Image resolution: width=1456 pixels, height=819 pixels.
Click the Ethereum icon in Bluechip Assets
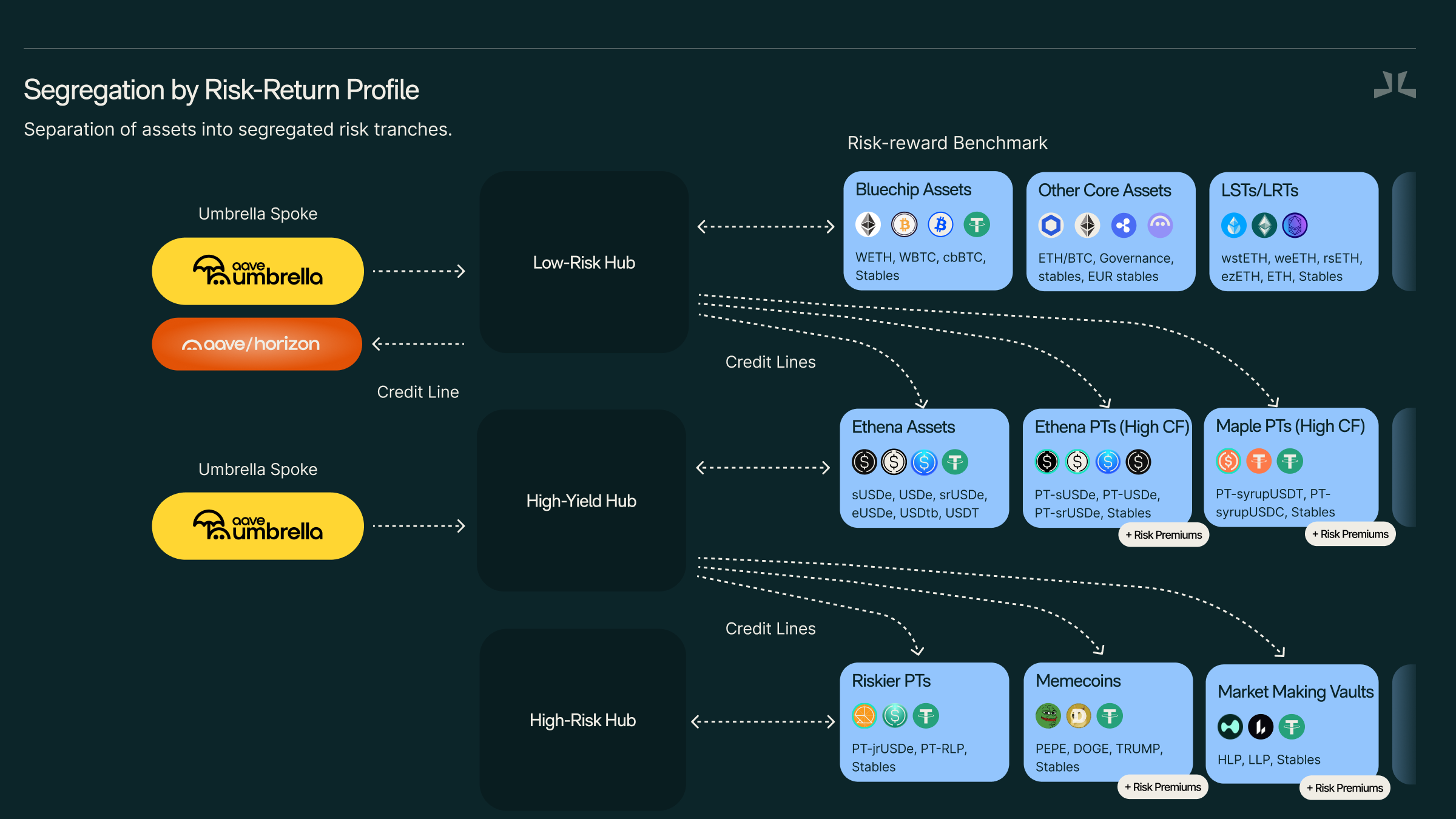click(868, 225)
